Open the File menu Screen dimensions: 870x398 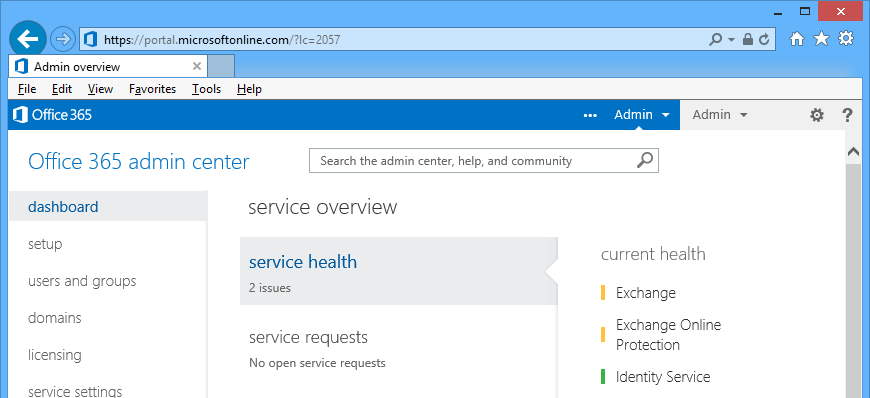[x=27, y=89]
